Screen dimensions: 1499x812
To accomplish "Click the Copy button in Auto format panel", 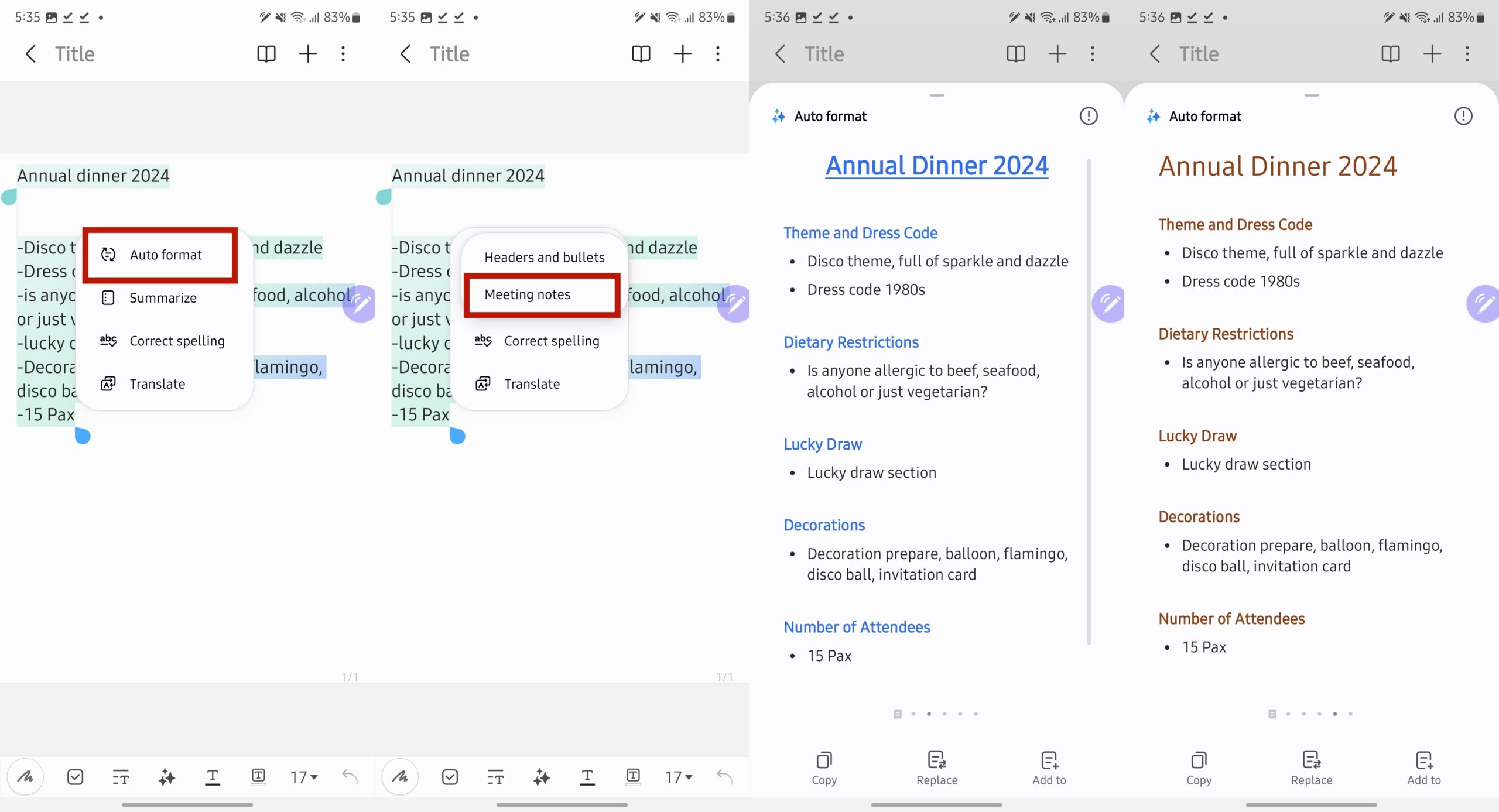I will point(824,765).
